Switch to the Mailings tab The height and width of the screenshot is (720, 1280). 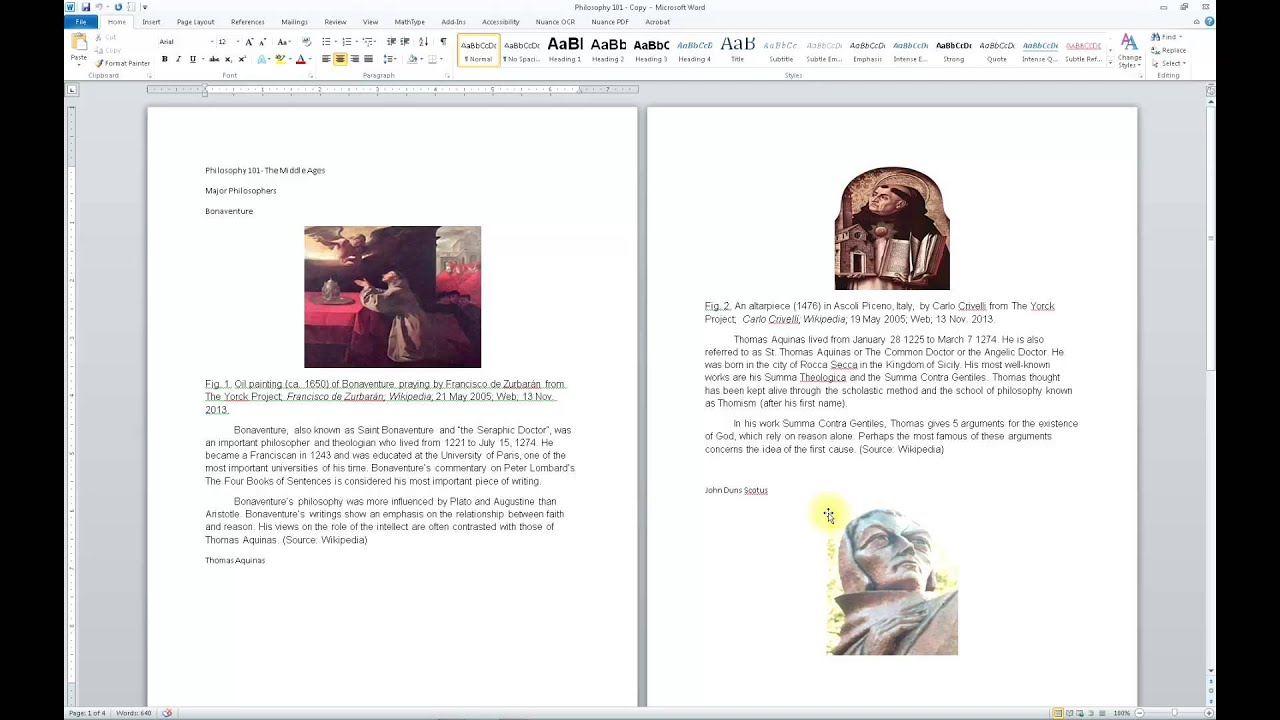pyautogui.click(x=294, y=22)
